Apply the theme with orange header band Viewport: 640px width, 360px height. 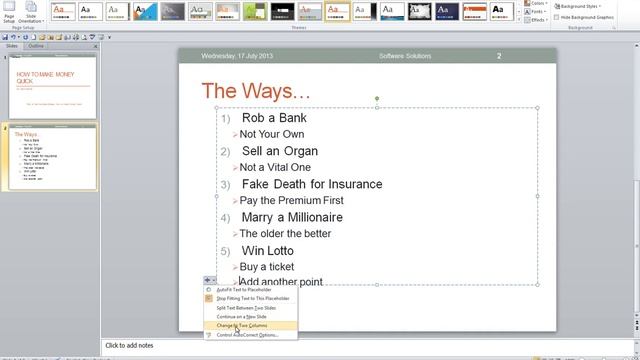click(474, 11)
